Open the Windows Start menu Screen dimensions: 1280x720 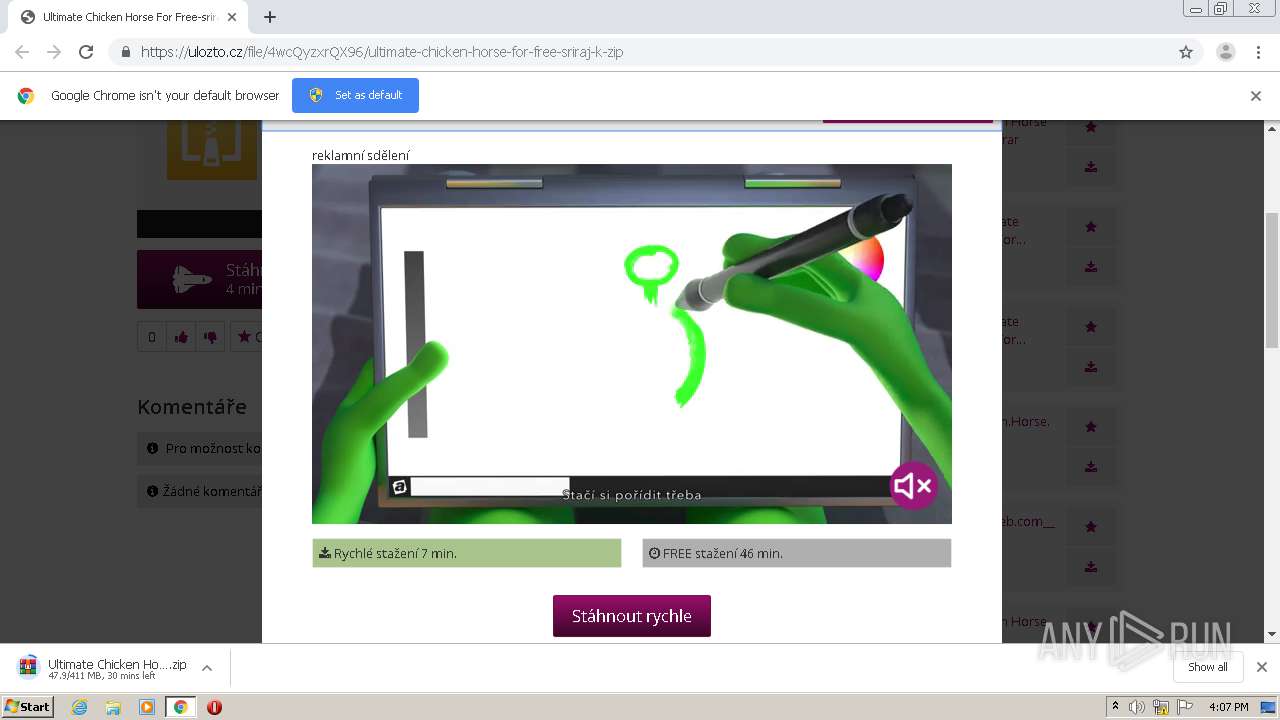[x=27, y=707]
